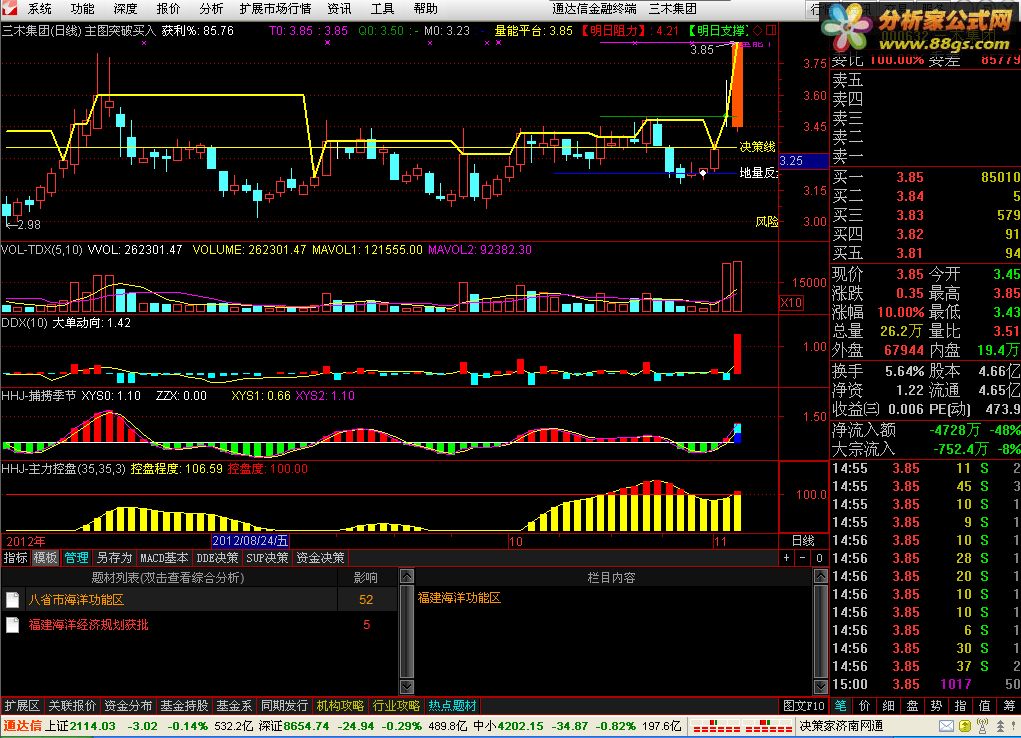Viewport: 1021px width, 738px height.
Task: Switch to the 机构攻略 tab
Action: (x=340, y=705)
